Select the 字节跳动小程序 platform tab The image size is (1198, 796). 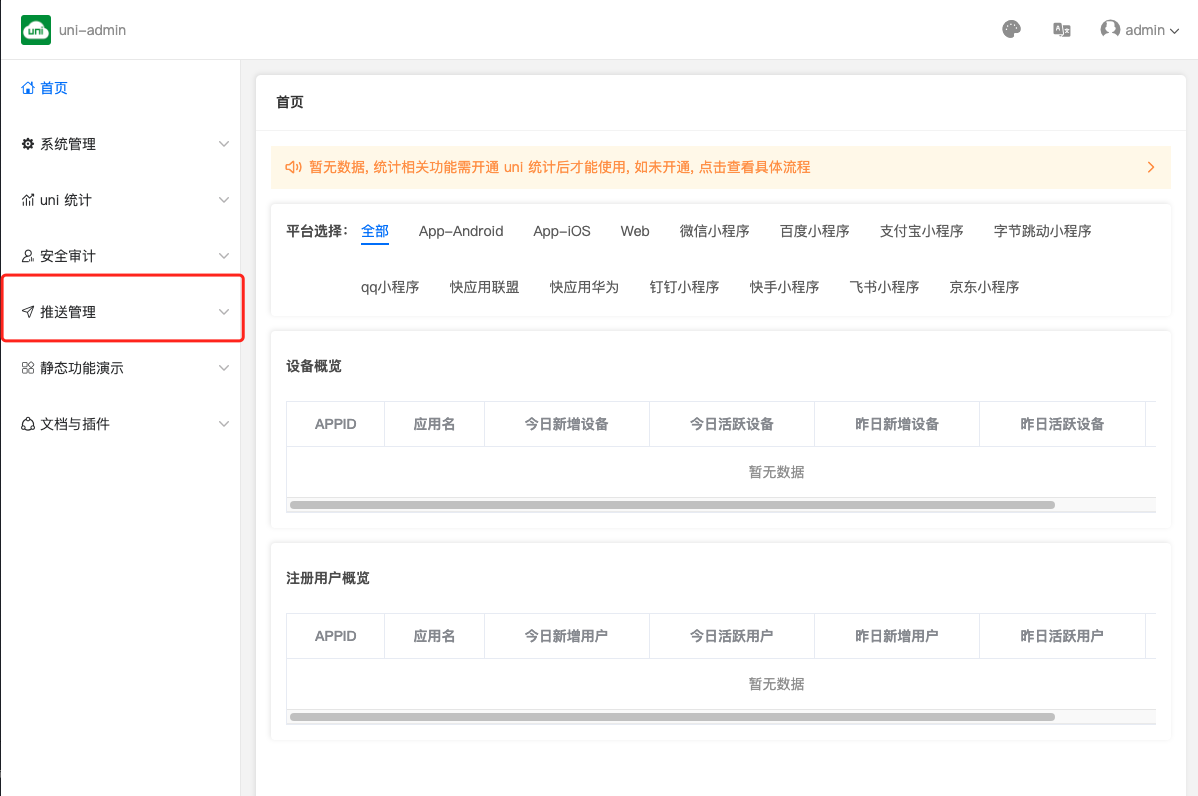click(x=1042, y=231)
